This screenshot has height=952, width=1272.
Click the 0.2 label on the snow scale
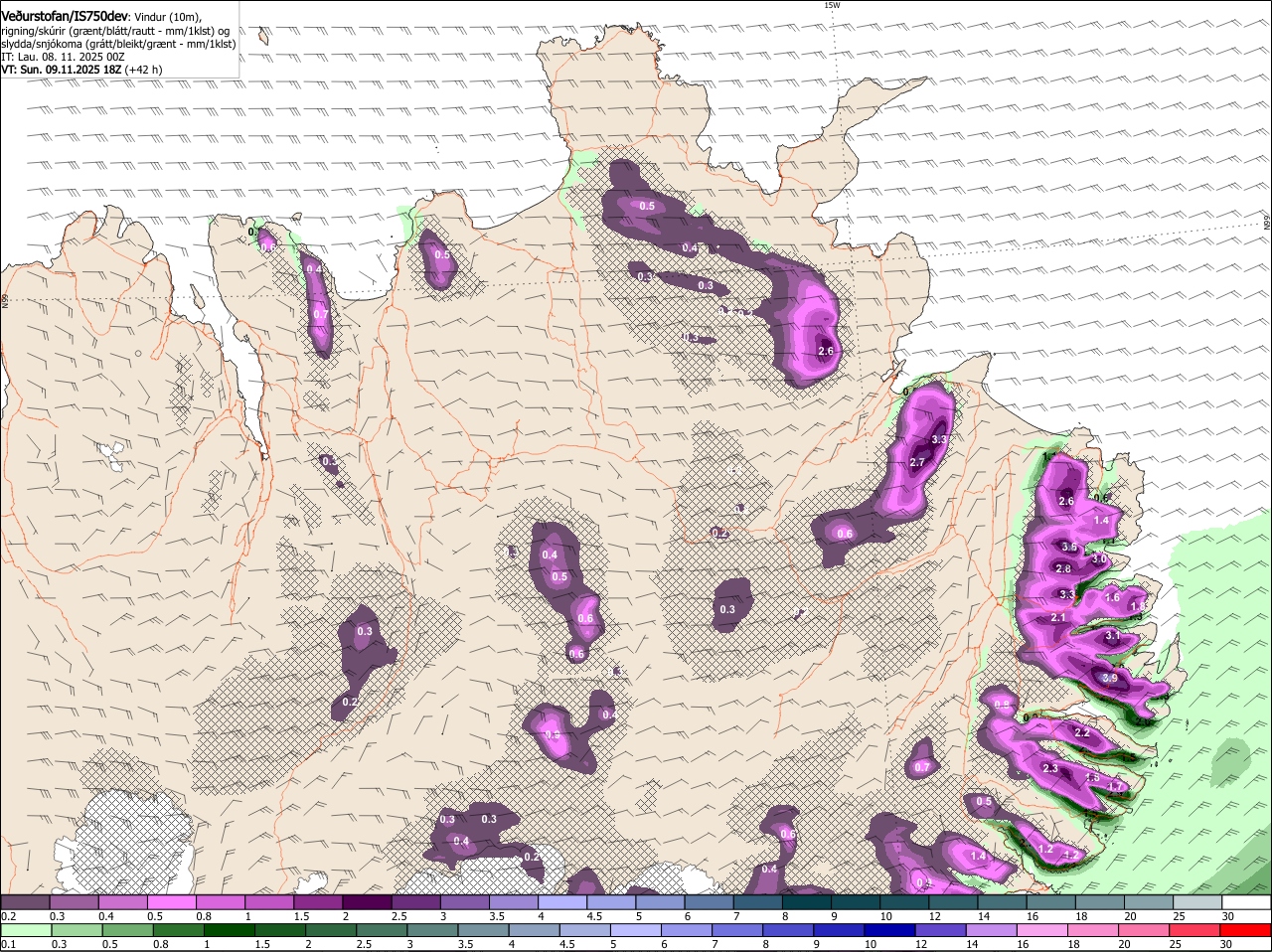8,915
